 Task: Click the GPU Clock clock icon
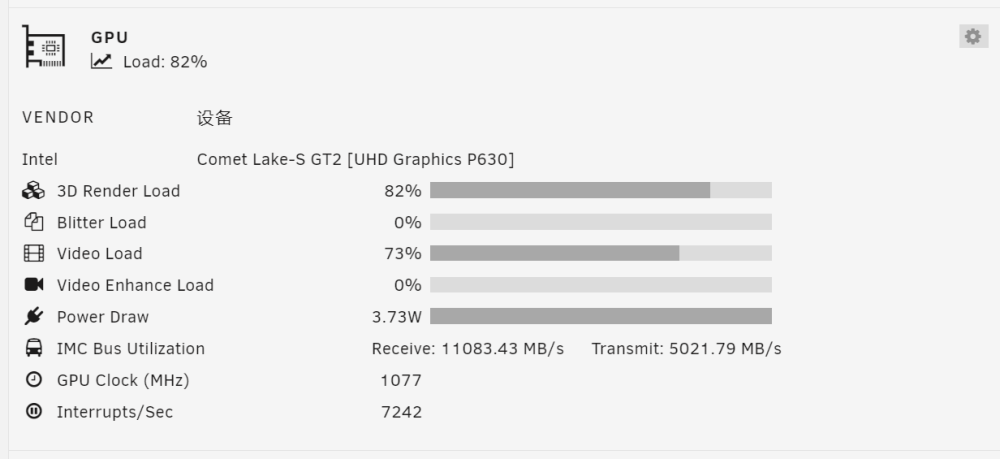[34, 379]
